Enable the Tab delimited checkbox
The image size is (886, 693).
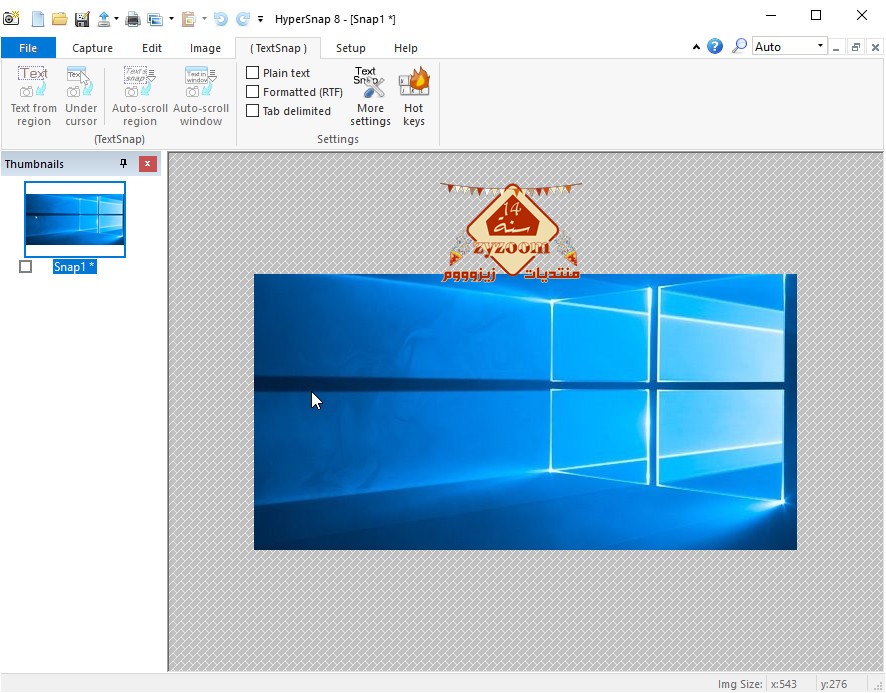pyautogui.click(x=253, y=111)
